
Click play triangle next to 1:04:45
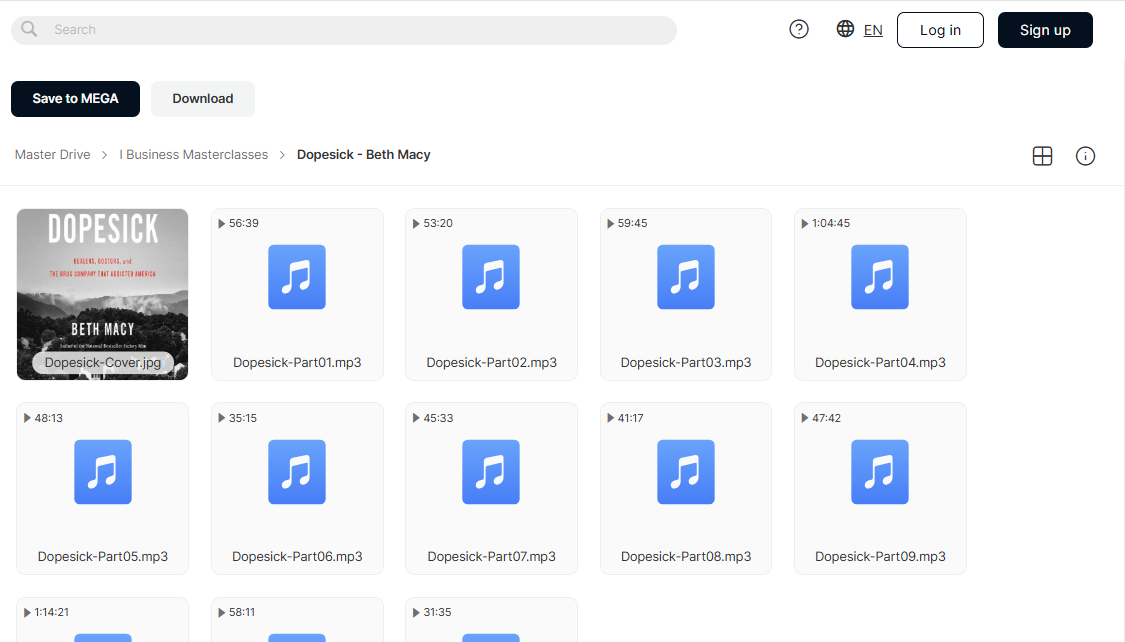point(805,224)
